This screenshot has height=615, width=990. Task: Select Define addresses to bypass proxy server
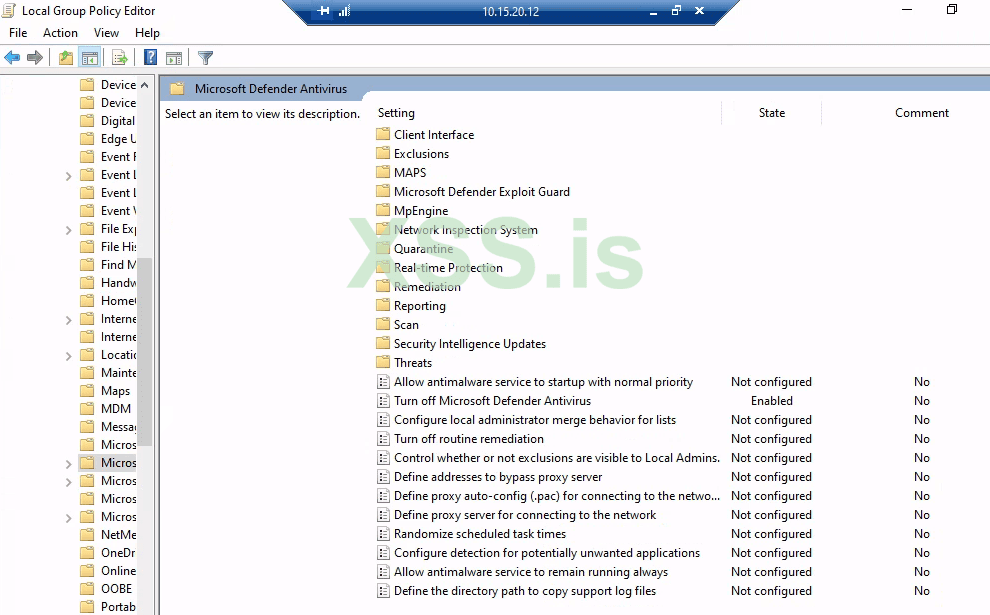coord(498,477)
